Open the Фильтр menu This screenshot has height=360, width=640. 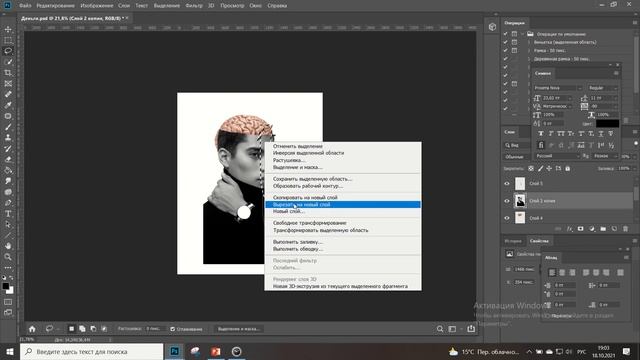194,6
